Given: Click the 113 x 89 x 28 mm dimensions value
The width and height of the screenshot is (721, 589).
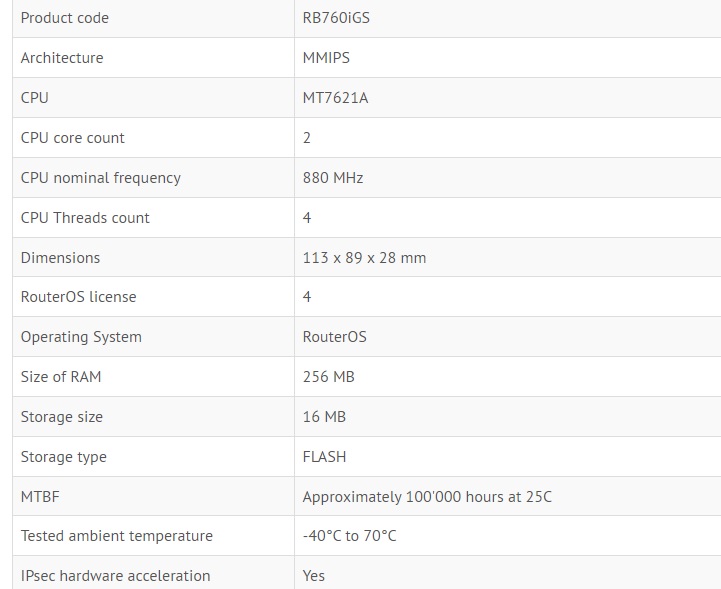Looking at the screenshot, I should coord(364,258).
